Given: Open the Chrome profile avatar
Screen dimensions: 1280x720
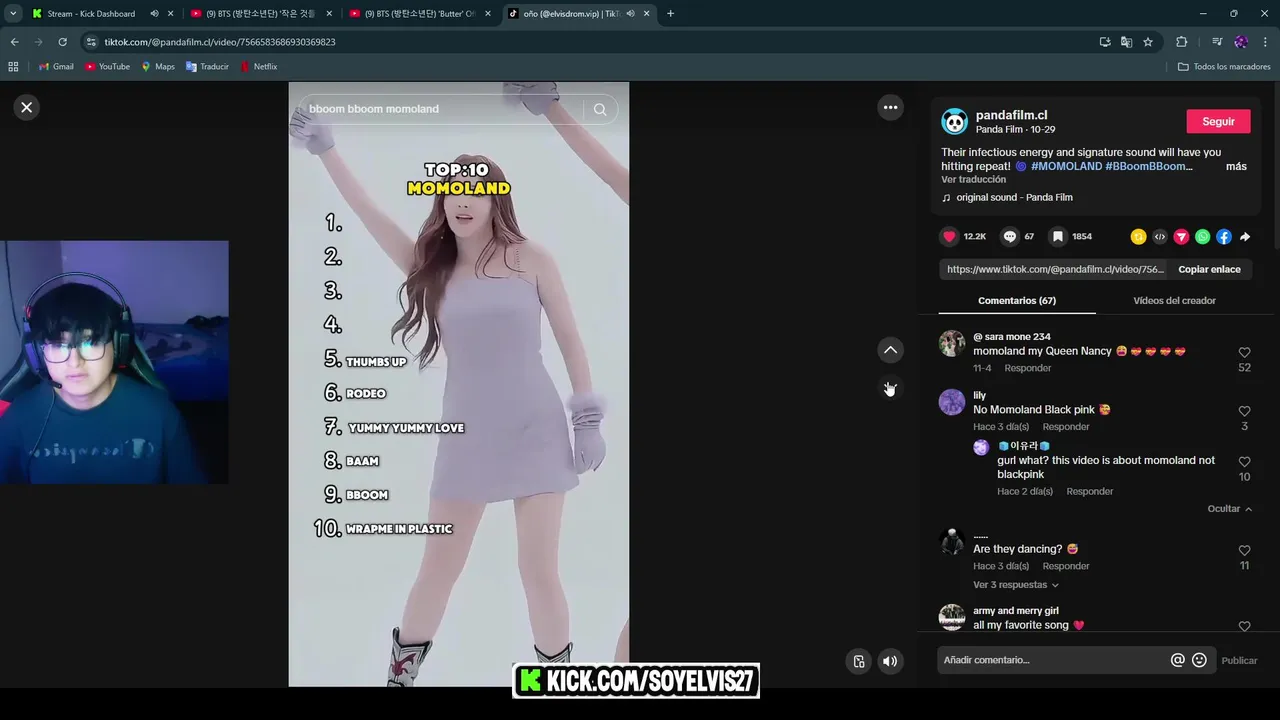Looking at the screenshot, I should pos(1241,42).
